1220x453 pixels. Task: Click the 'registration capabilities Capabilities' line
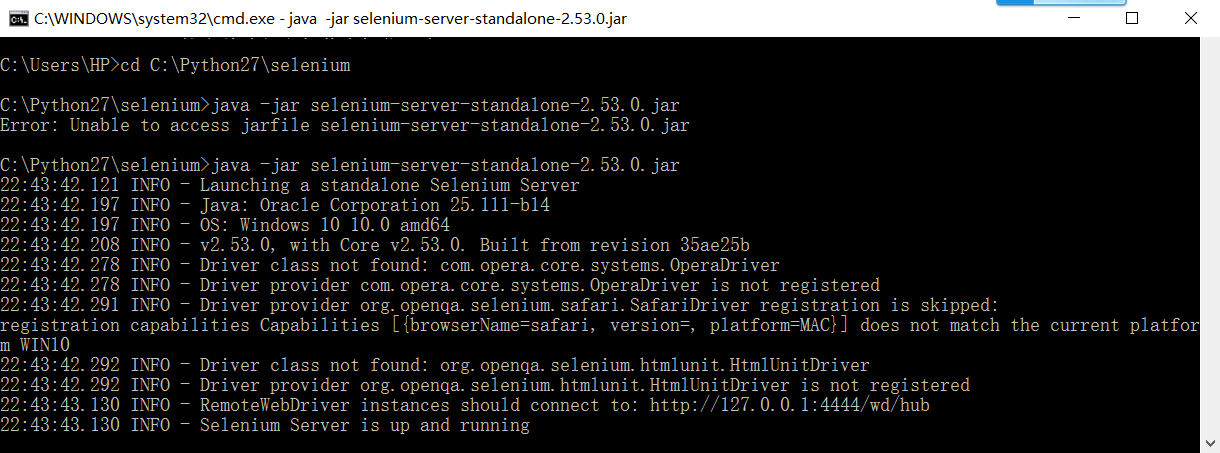[x=600, y=325]
